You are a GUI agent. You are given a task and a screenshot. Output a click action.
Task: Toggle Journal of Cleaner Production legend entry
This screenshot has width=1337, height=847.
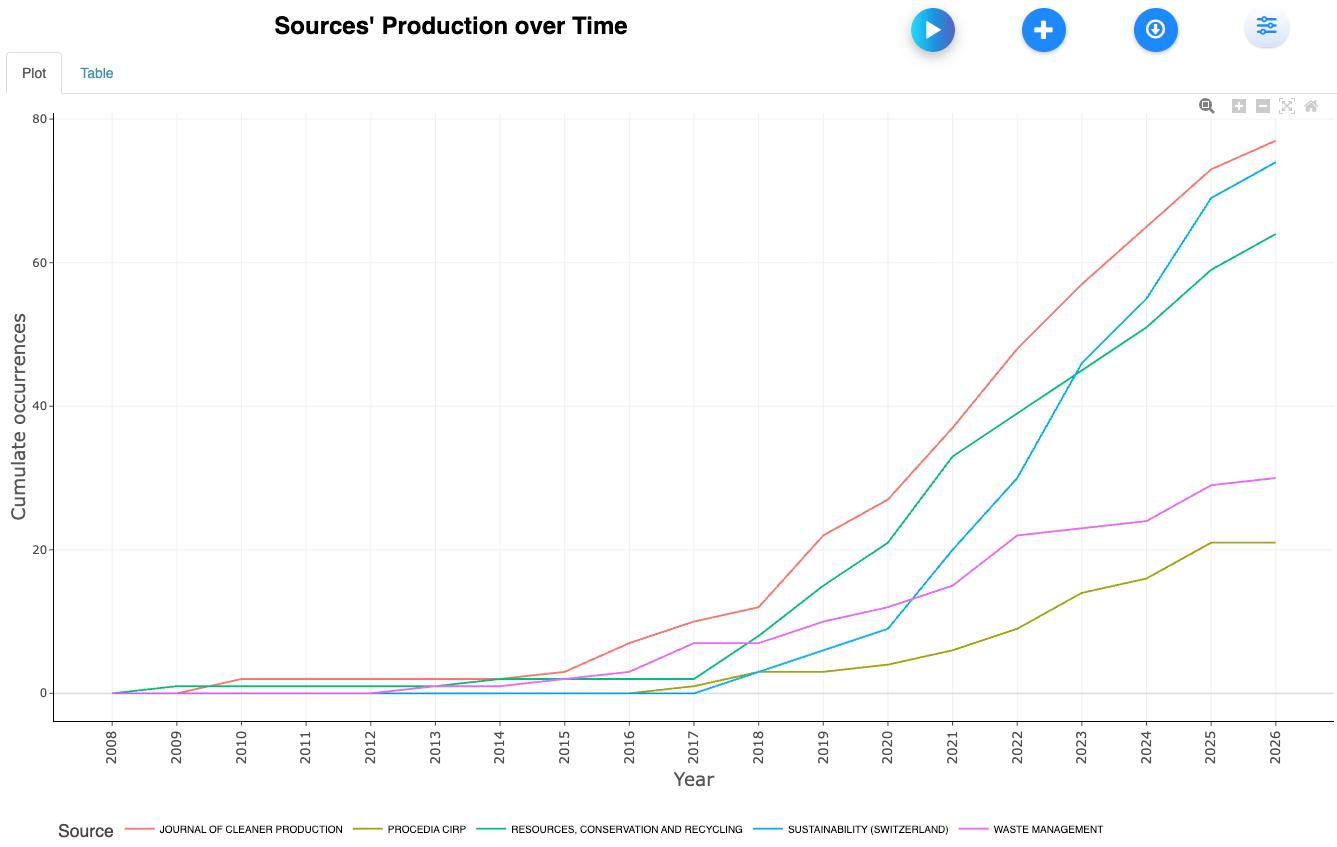pos(250,829)
